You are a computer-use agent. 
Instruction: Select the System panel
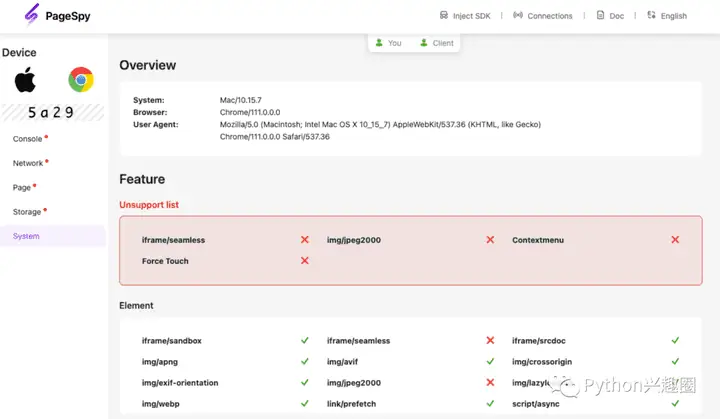click(x=53, y=236)
